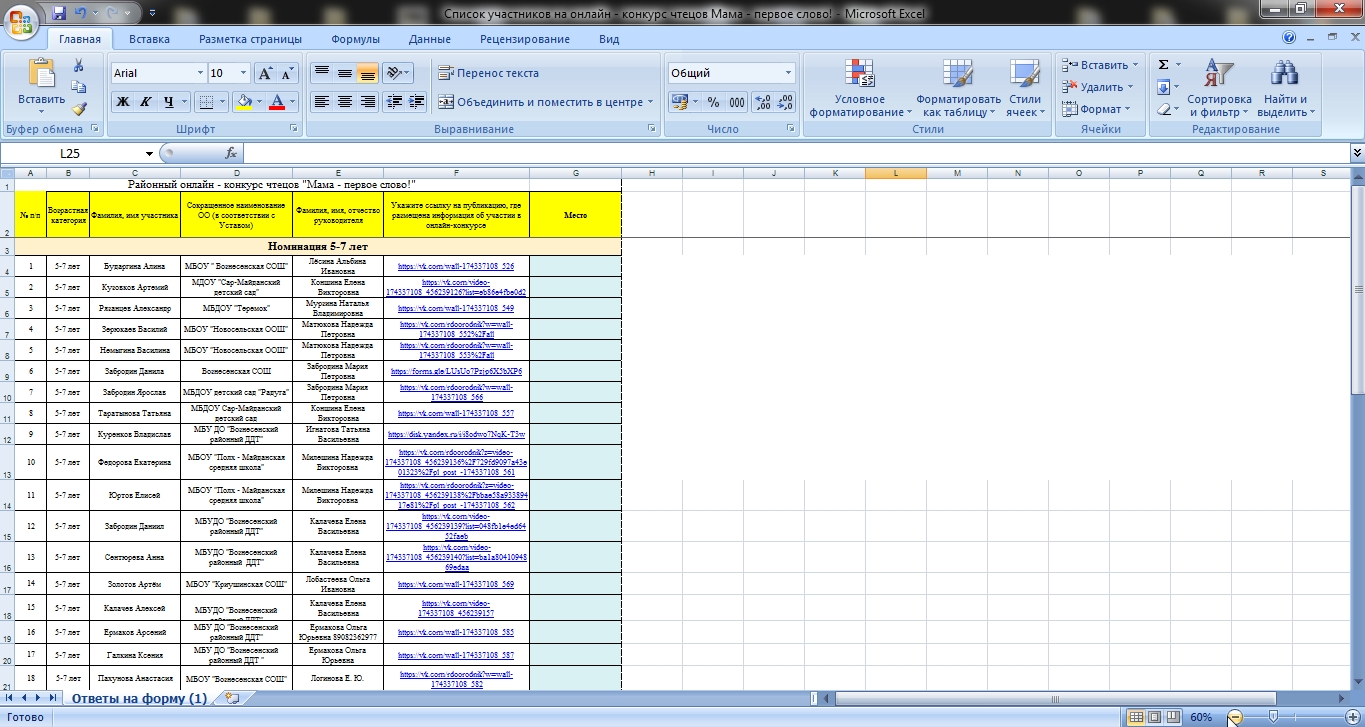Toggle Перенос текста wrap text
The width and height of the screenshot is (1365, 727).
(488, 73)
